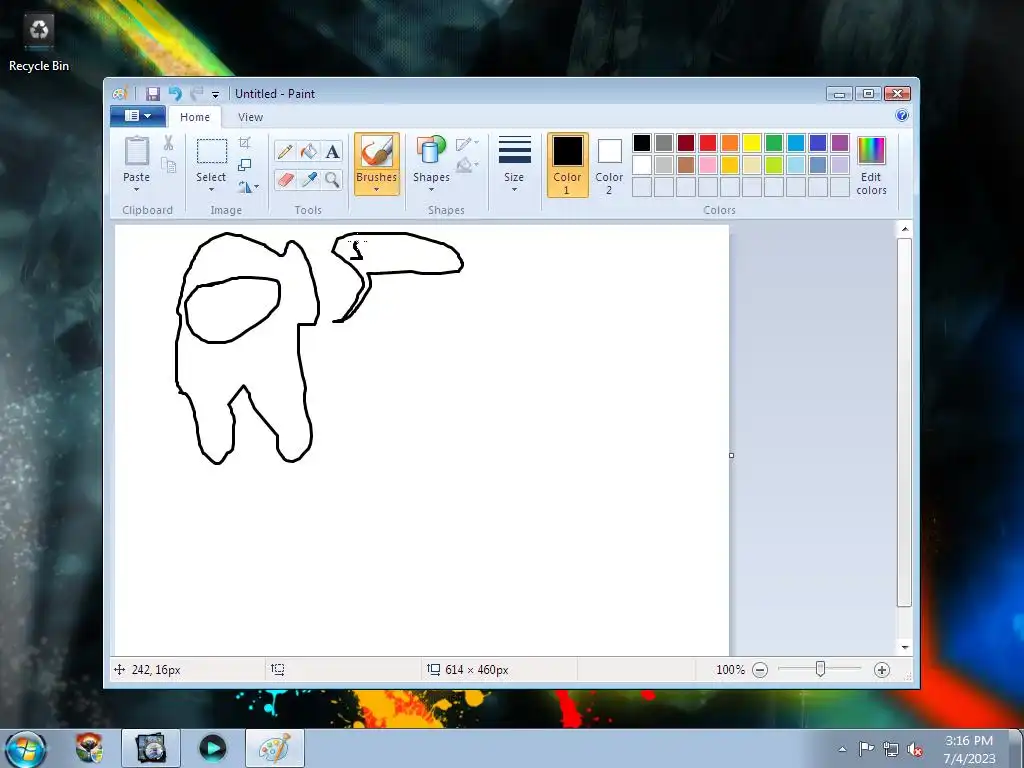Expand the Select dropdown arrow
1024x768 pixels.
coord(212,190)
